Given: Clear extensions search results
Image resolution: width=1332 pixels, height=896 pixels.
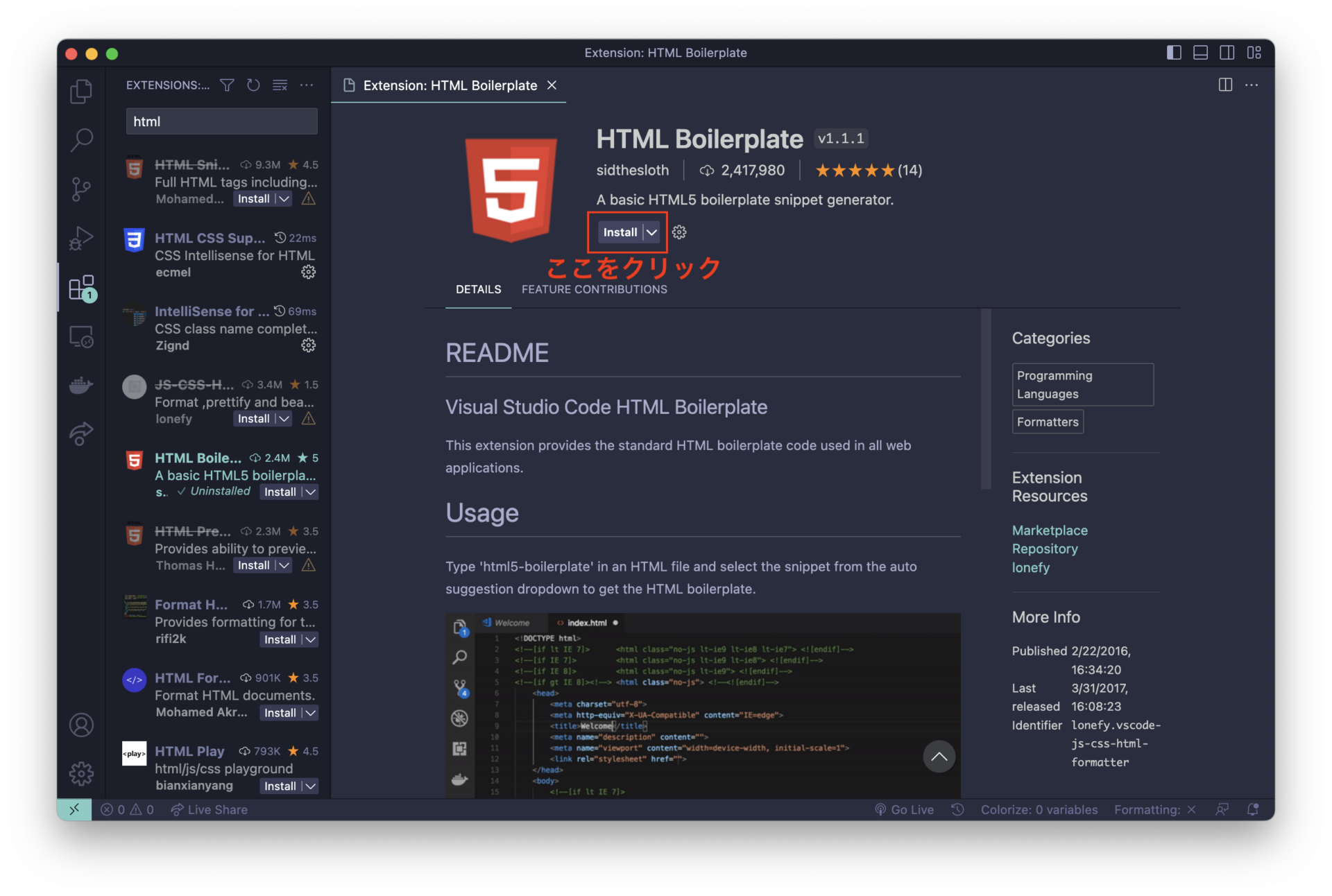Looking at the screenshot, I should 280,85.
